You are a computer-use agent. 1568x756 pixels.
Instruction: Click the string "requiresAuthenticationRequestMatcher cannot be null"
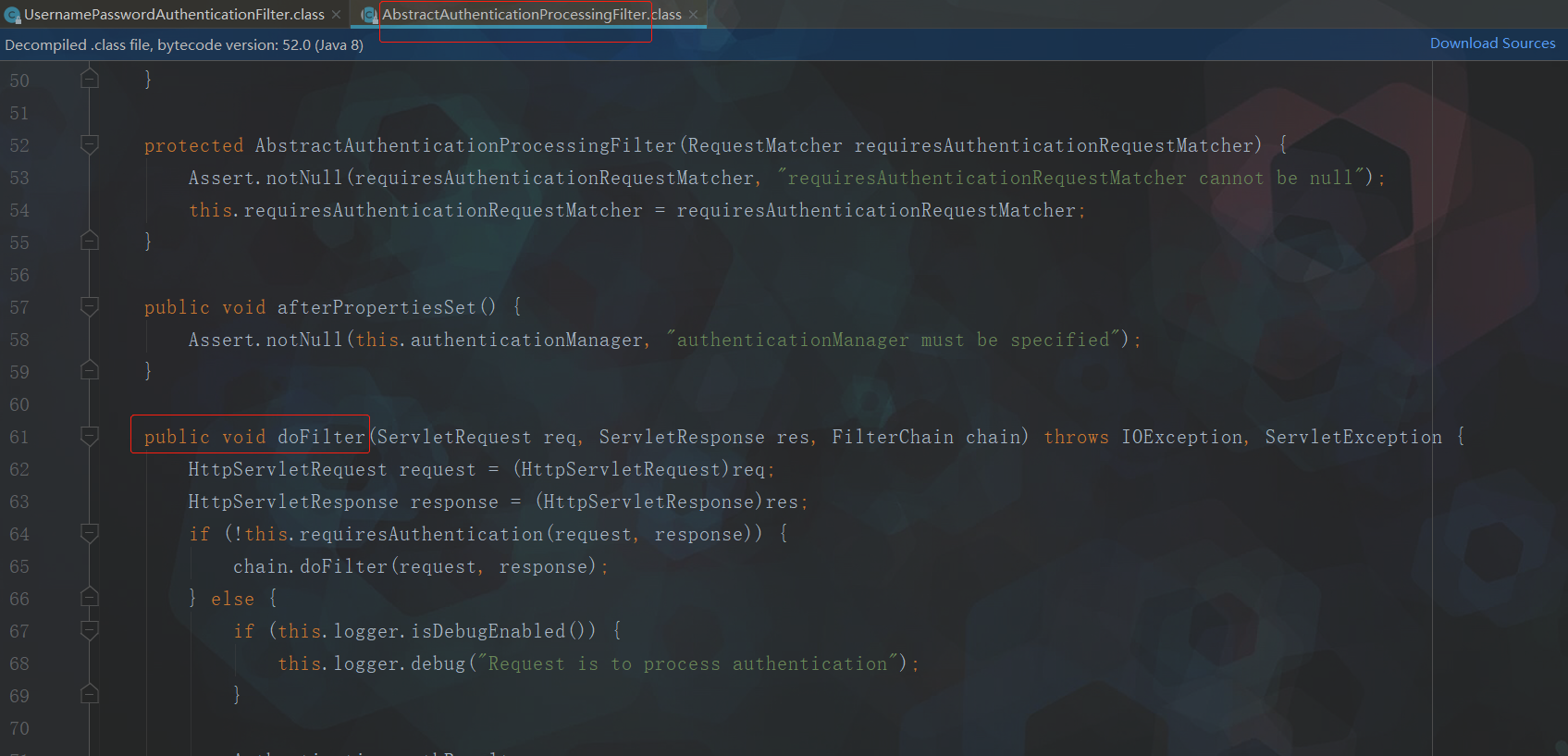[1071, 178]
